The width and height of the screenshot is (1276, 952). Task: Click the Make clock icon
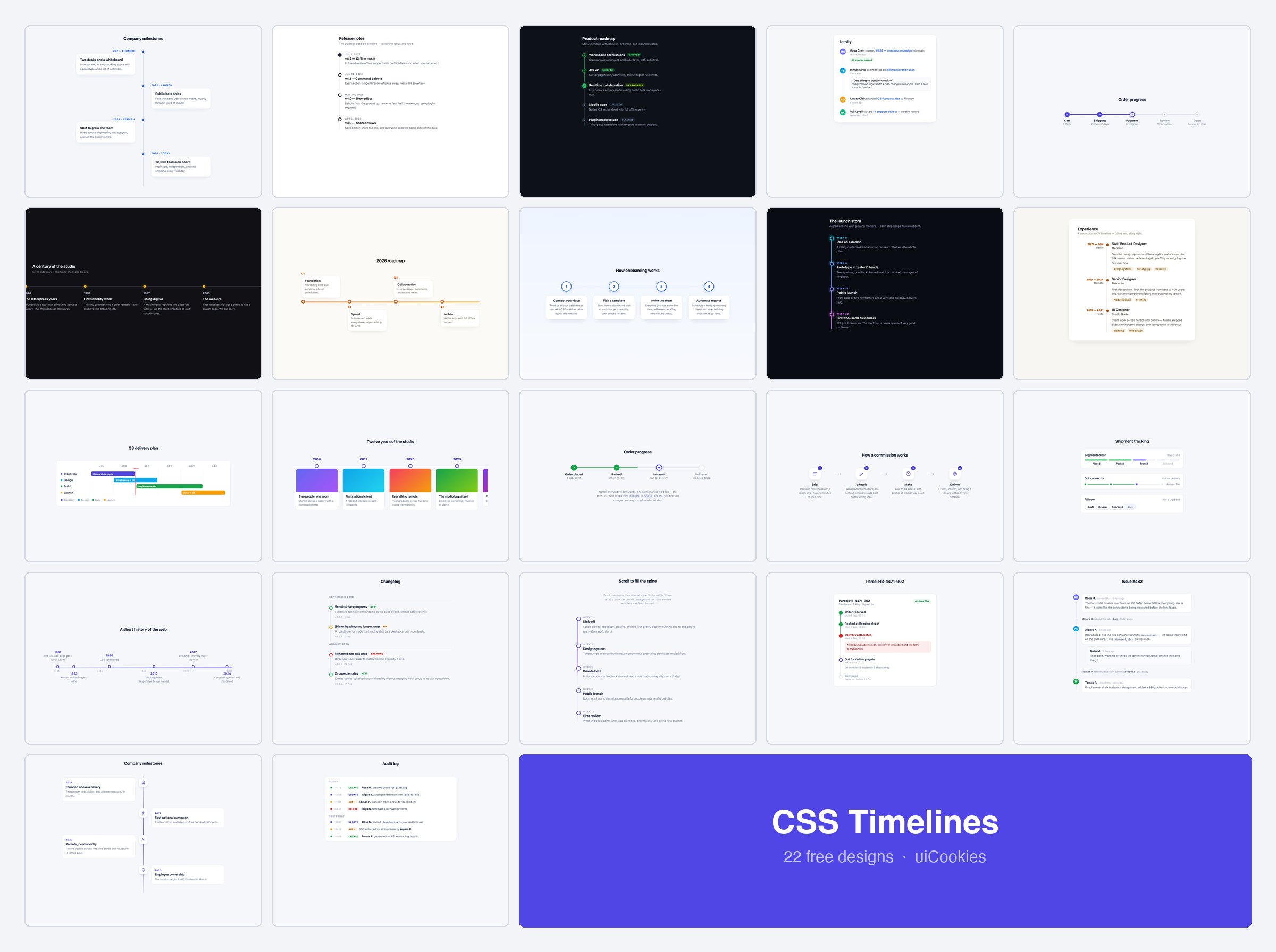[x=908, y=474]
